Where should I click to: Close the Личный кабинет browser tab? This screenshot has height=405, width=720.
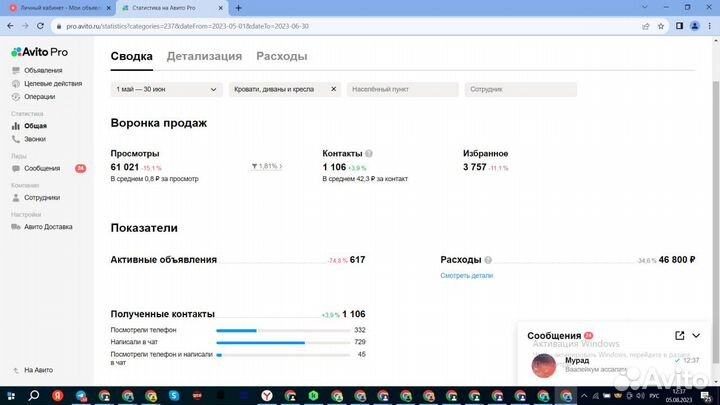pos(109,8)
